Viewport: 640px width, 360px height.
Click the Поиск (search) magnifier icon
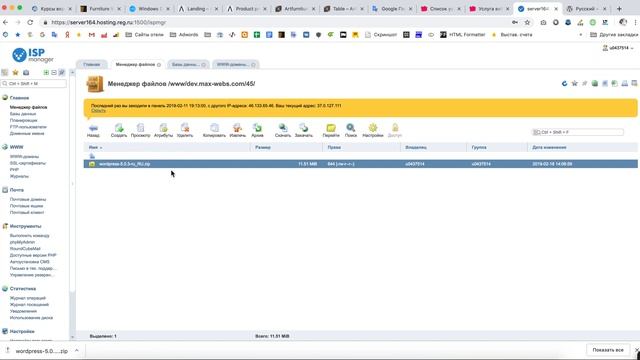[351, 130]
